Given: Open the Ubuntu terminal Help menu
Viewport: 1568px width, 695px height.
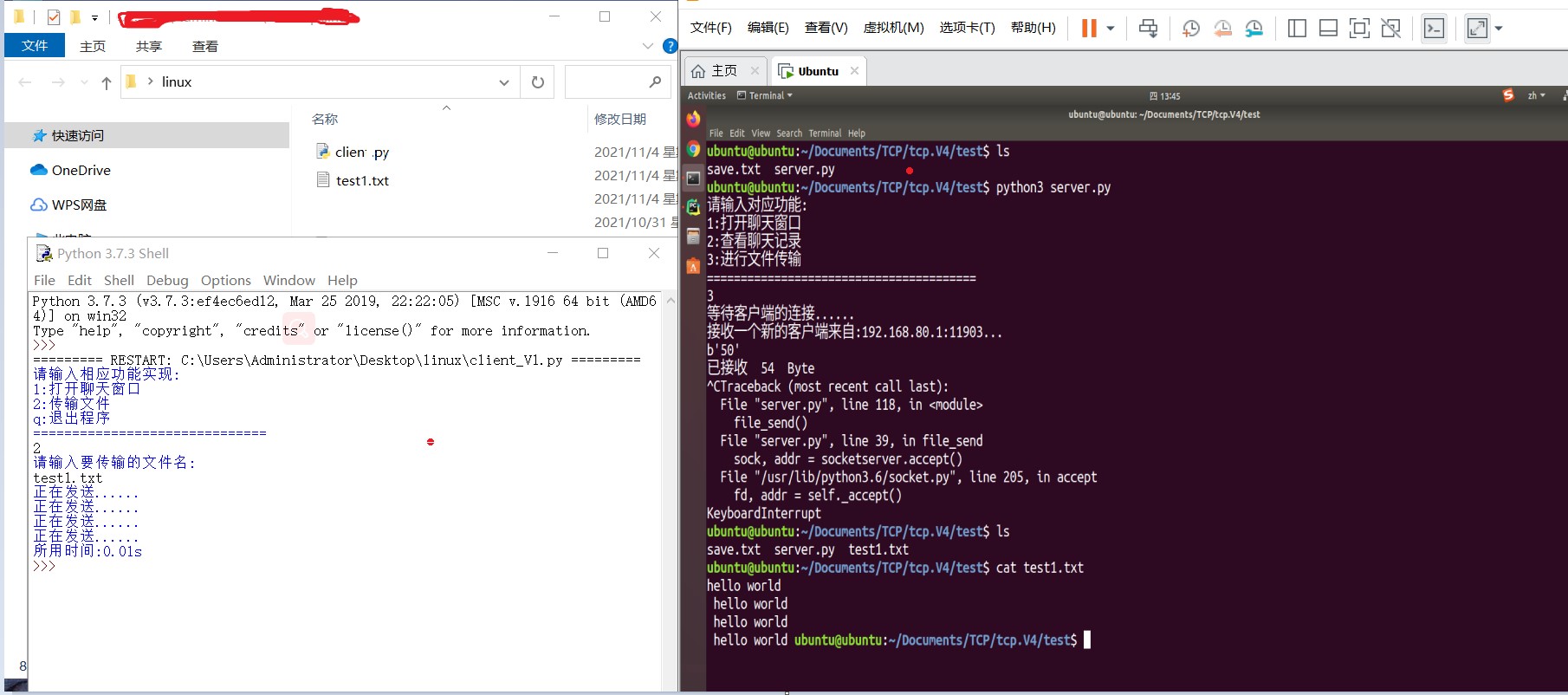Looking at the screenshot, I should tap(857, 133).
